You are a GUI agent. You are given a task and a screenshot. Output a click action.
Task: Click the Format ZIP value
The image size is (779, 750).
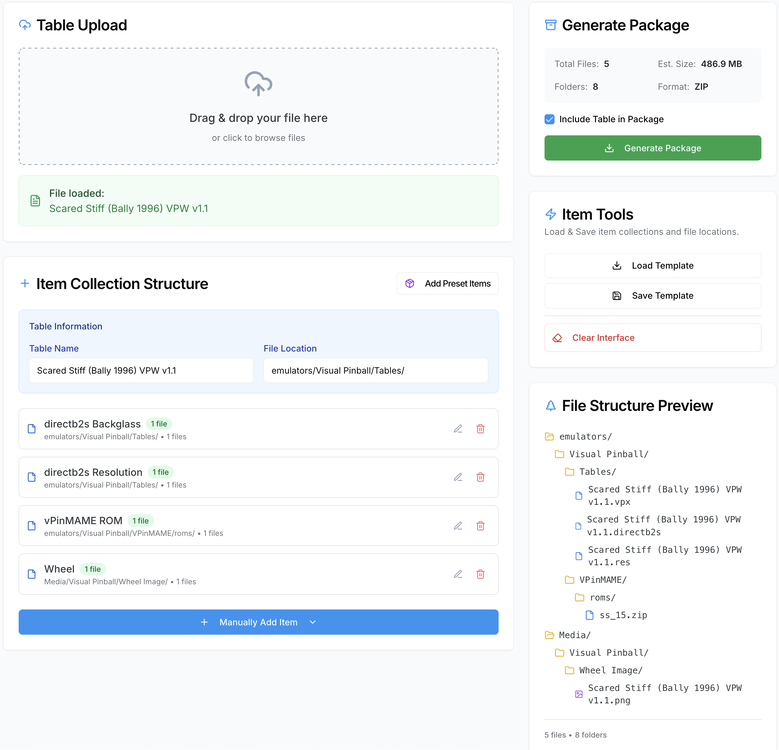pos(701,86)
